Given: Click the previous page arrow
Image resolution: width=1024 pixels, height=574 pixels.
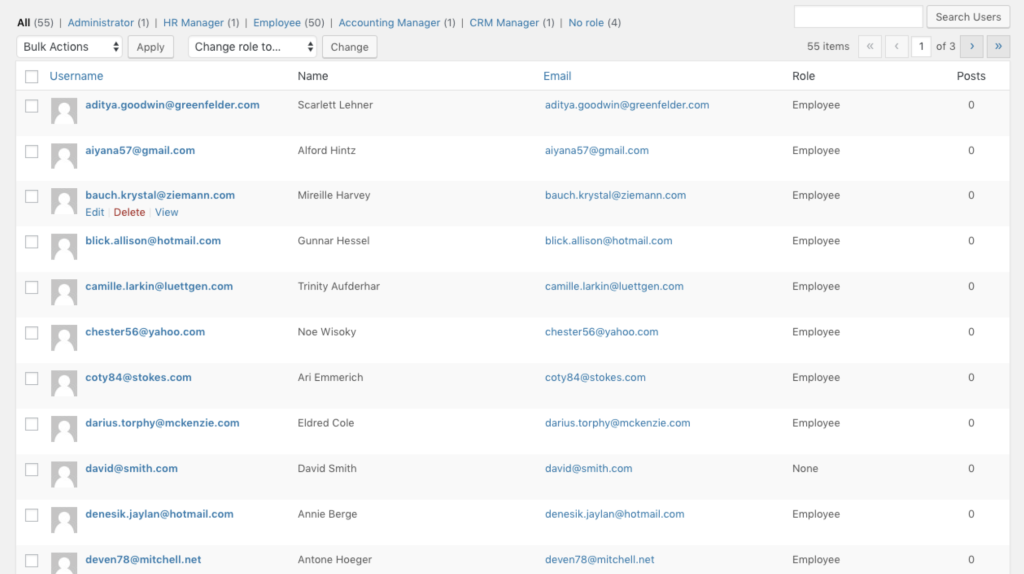Looking at the screenshot, I should [897, 46].
